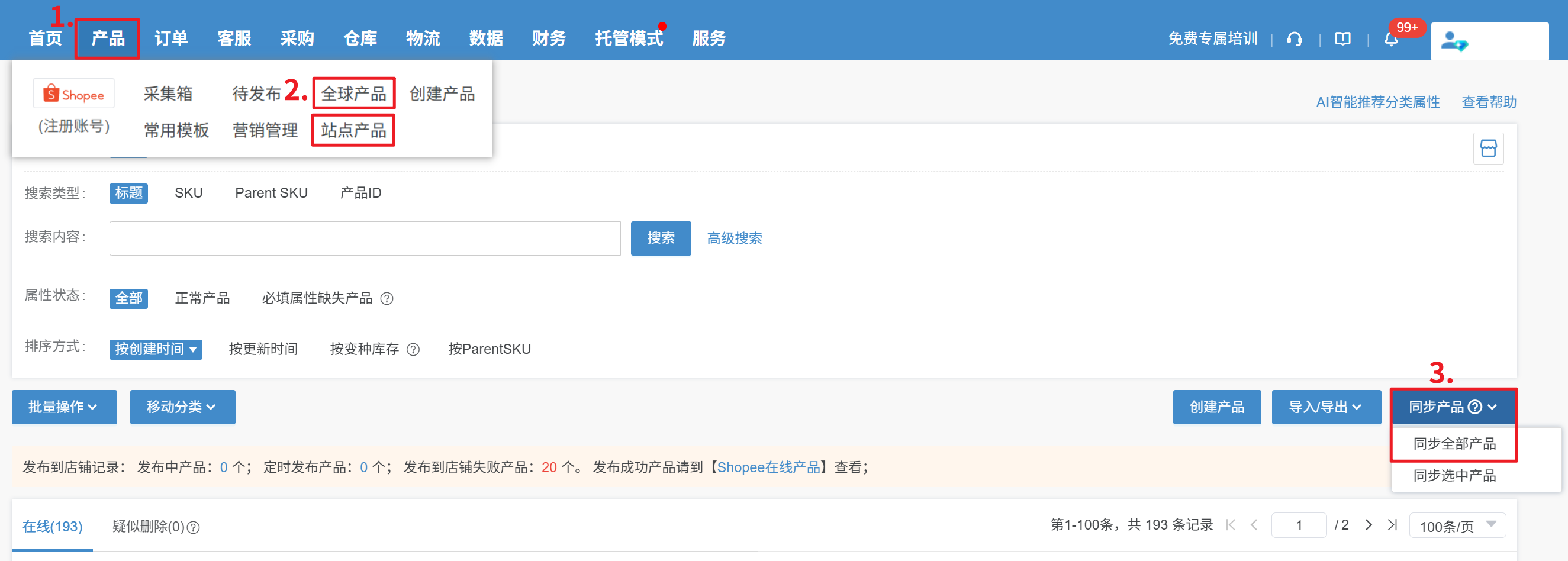Click the store icon at top right
The height and width of the screenshot is (561, 1568).
[x=1487, y=149]
